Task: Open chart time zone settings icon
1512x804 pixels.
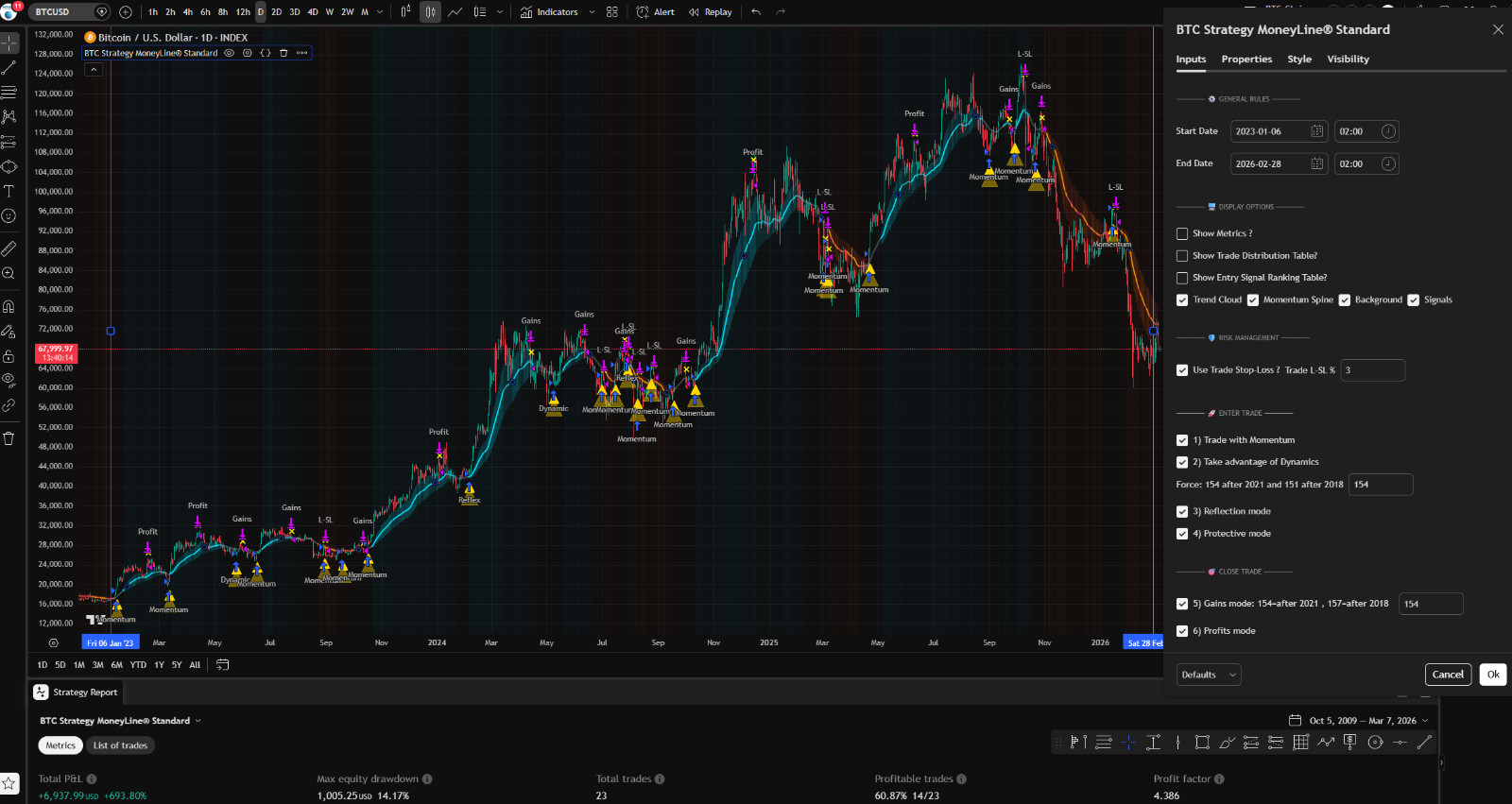Action: tap(54, 642)
